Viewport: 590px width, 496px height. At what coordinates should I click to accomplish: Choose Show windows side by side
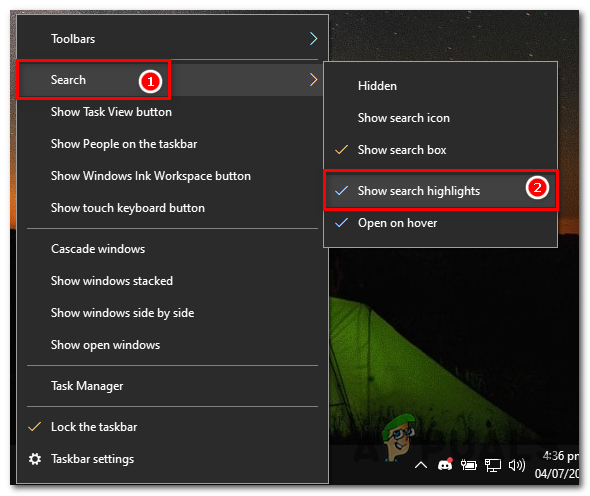[x=172, y=313]
